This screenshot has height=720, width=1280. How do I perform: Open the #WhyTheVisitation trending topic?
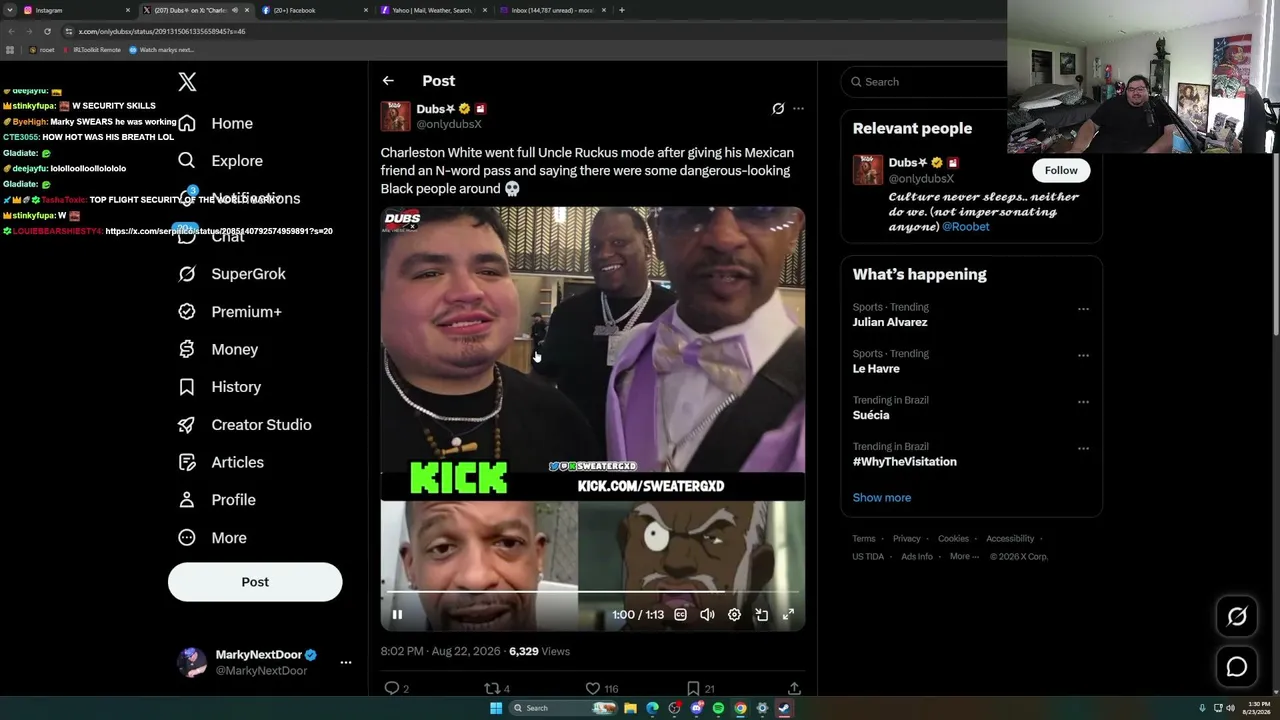(905, 462)
